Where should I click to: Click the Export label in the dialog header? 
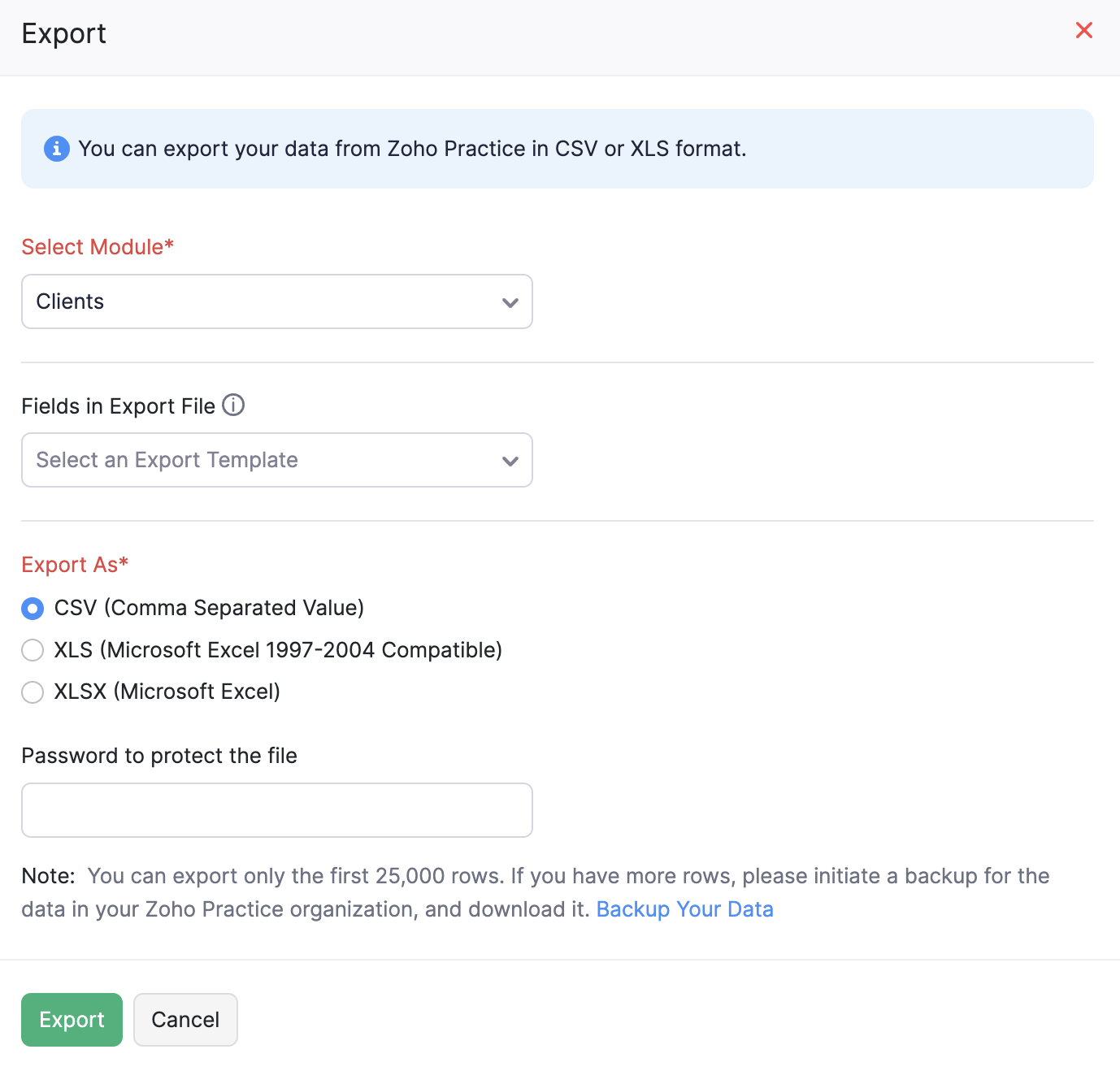pyautogui.click(x=64, y=33)
